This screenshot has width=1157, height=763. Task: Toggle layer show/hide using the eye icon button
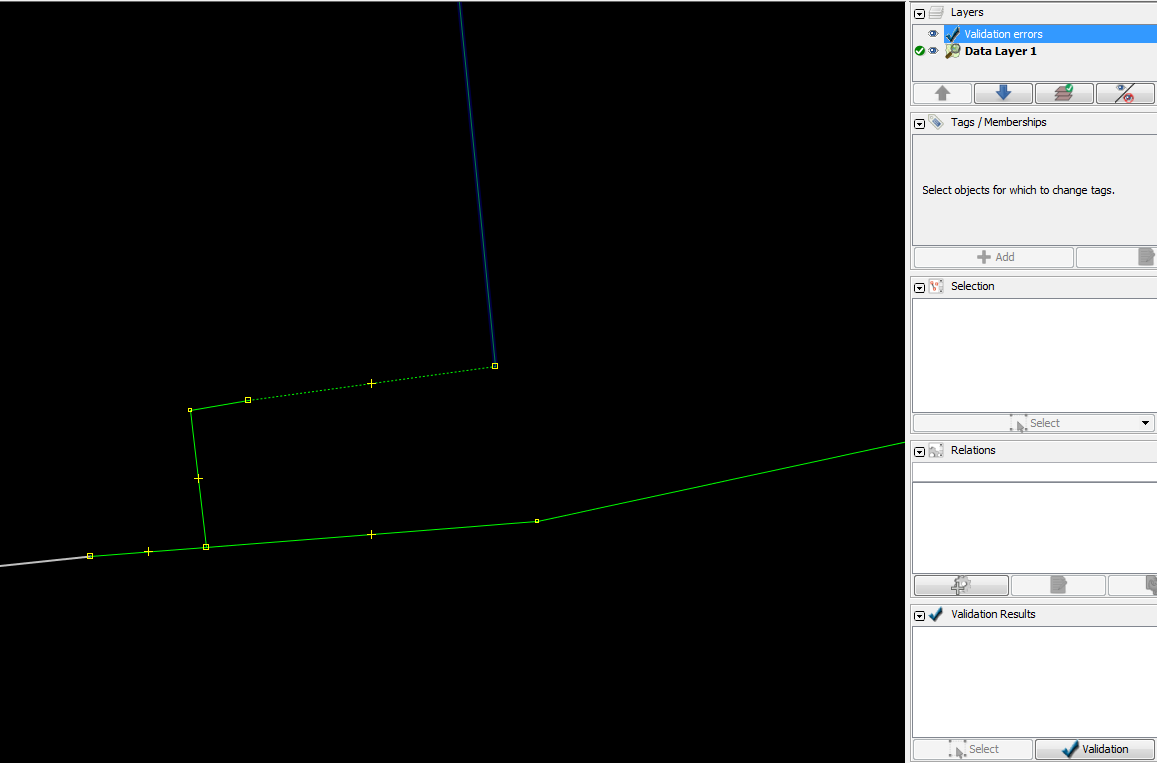coord(1125,93)
